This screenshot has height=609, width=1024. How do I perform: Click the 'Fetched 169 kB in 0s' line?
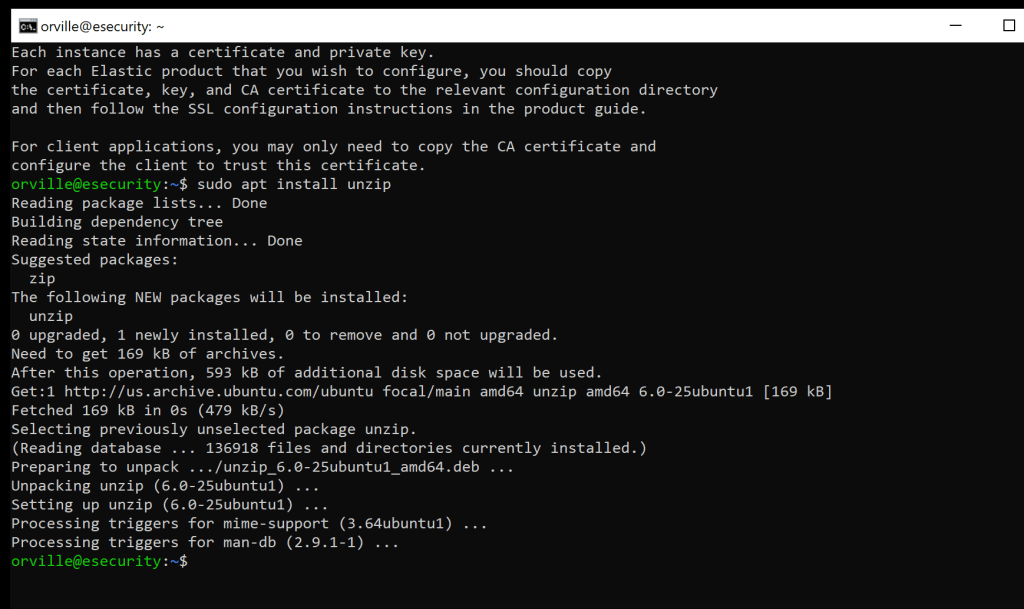pyautogui.click(x=148, y=410)
